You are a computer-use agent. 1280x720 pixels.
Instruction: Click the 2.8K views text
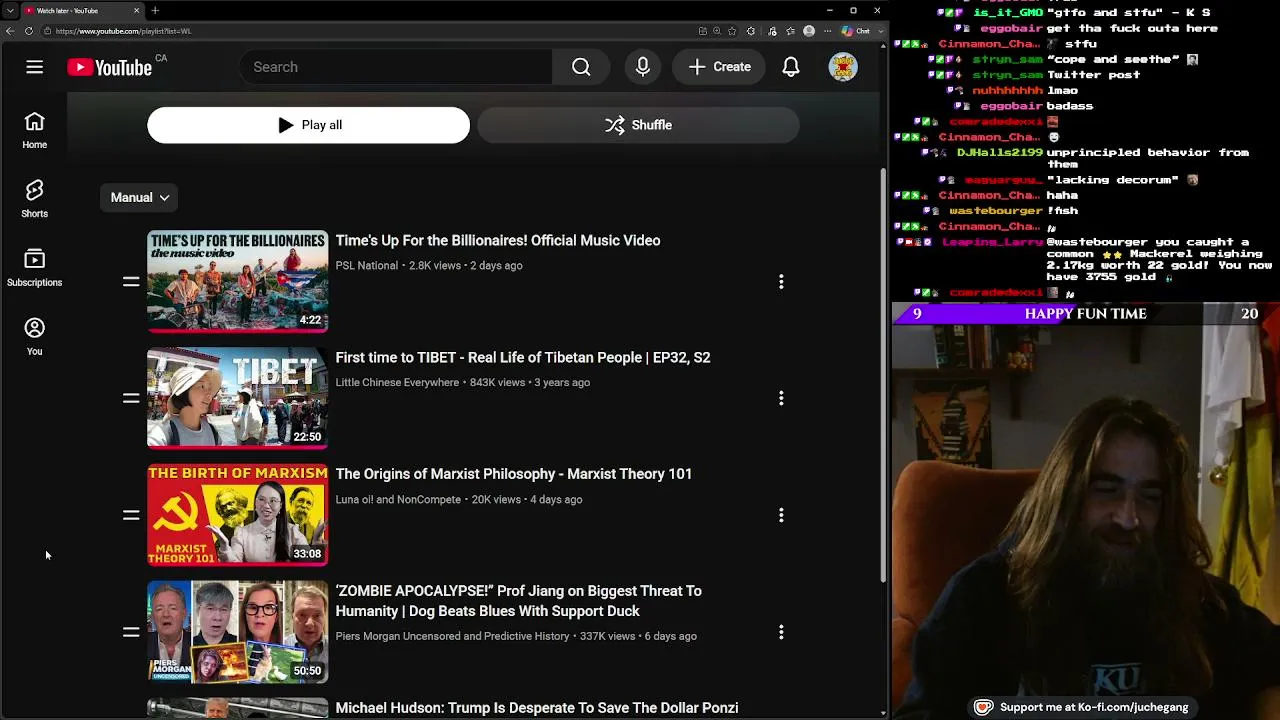[435, 266]
